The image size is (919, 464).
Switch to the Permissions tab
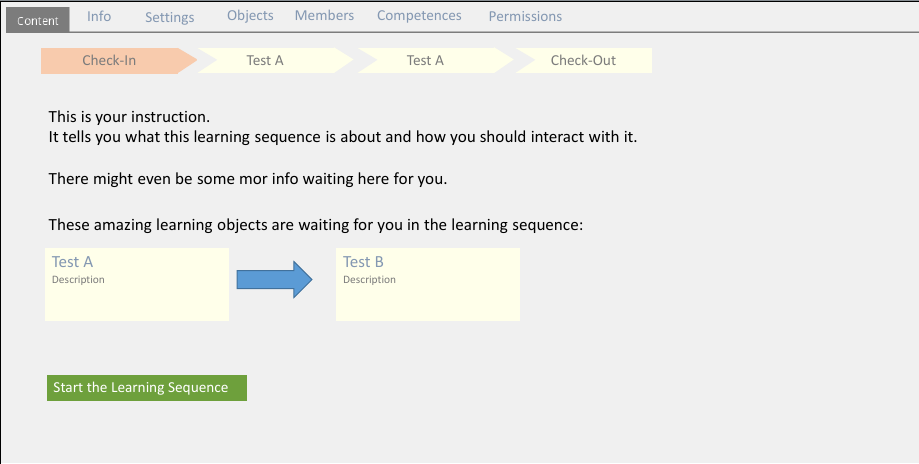[x=525, y=17]
